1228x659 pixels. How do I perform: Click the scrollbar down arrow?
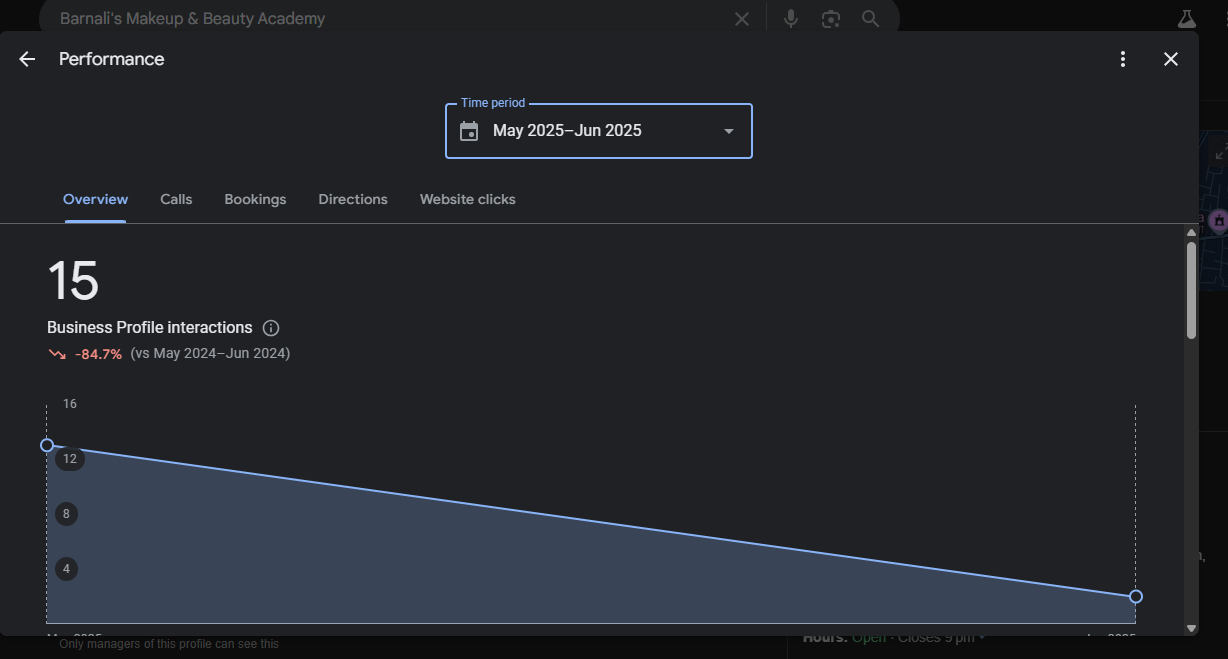coord(1191,628)
